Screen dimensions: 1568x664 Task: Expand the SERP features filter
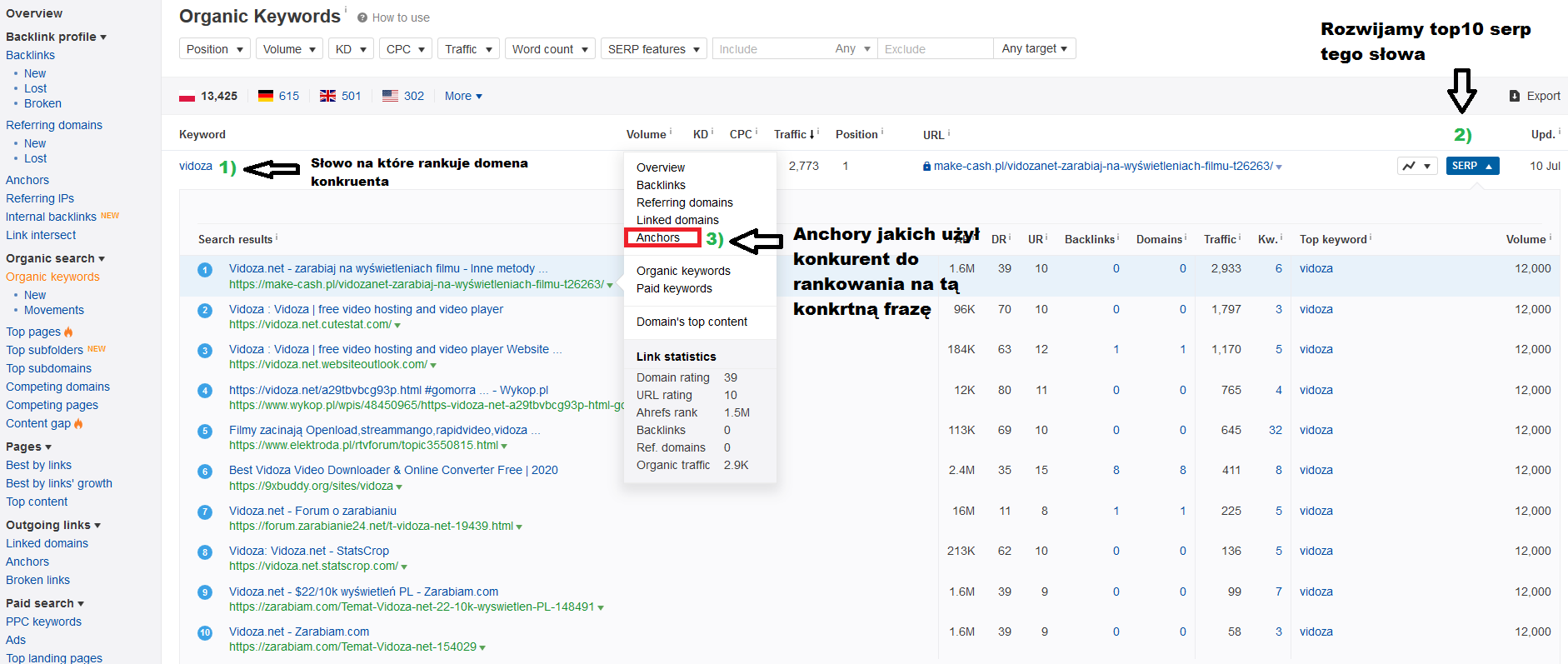coord(653,49)
